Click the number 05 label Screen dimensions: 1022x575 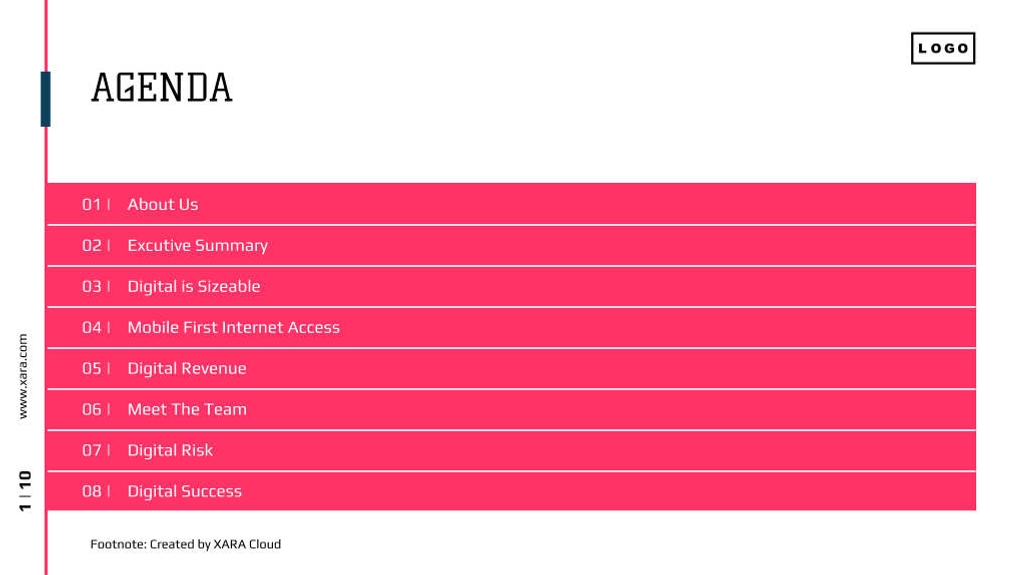91,368
